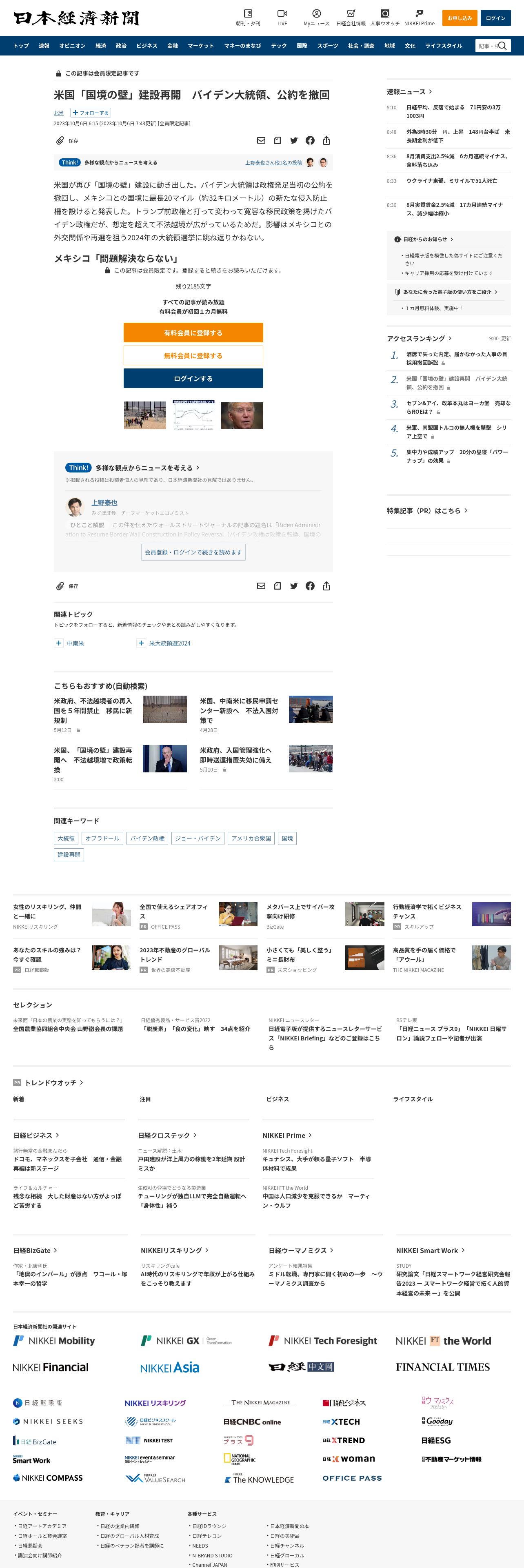This screenshot has width=524, height=1568.
Task: Click the search magnifier icon
Action: [503, 46]
